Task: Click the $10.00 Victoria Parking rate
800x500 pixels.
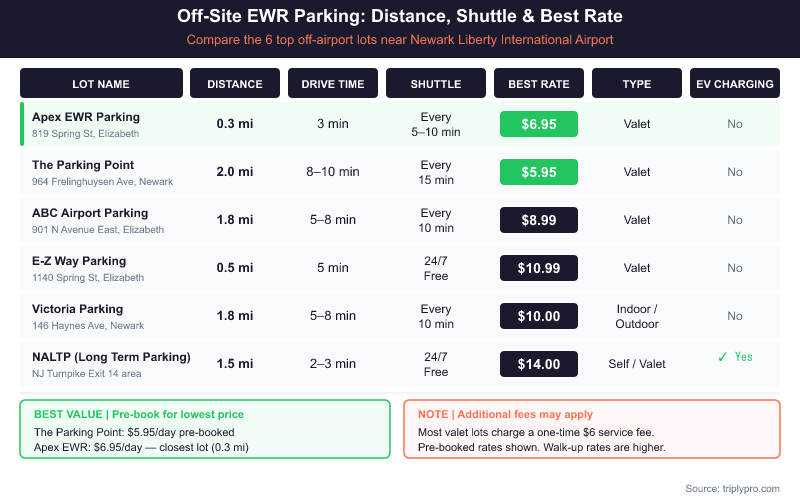Action: [539, 316]
